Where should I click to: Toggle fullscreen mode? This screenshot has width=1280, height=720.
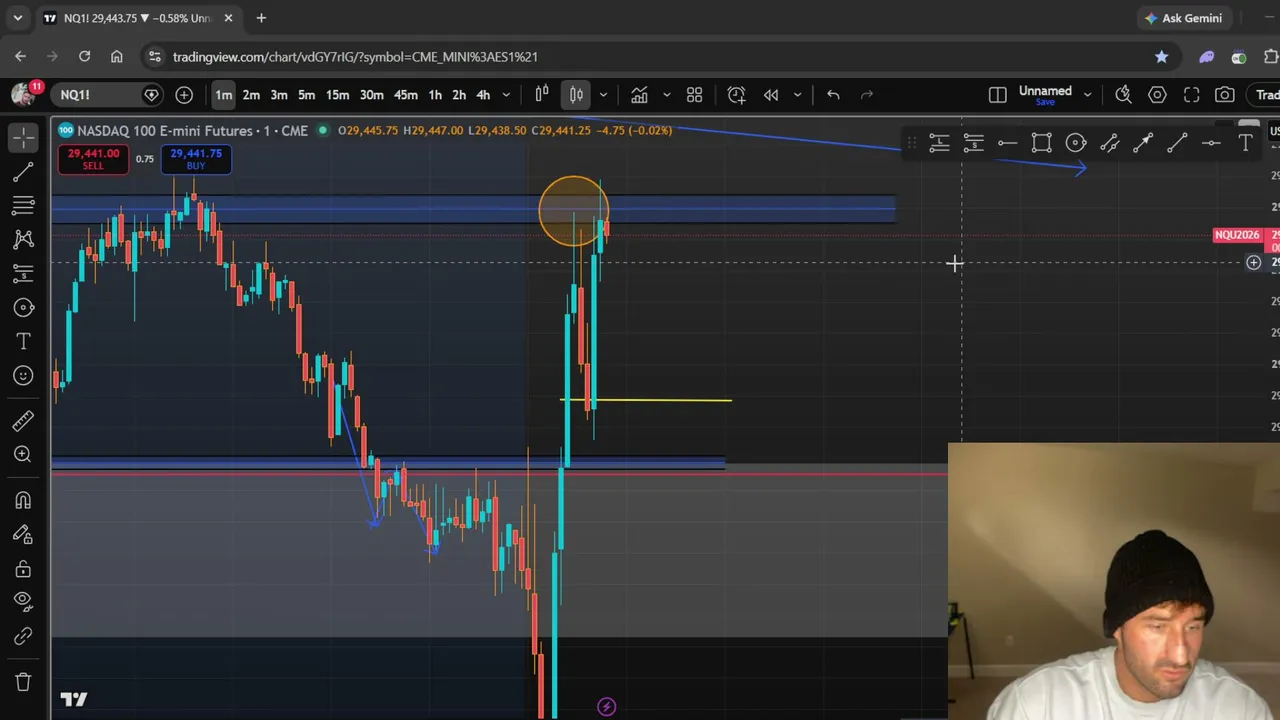click(1191, 95)
